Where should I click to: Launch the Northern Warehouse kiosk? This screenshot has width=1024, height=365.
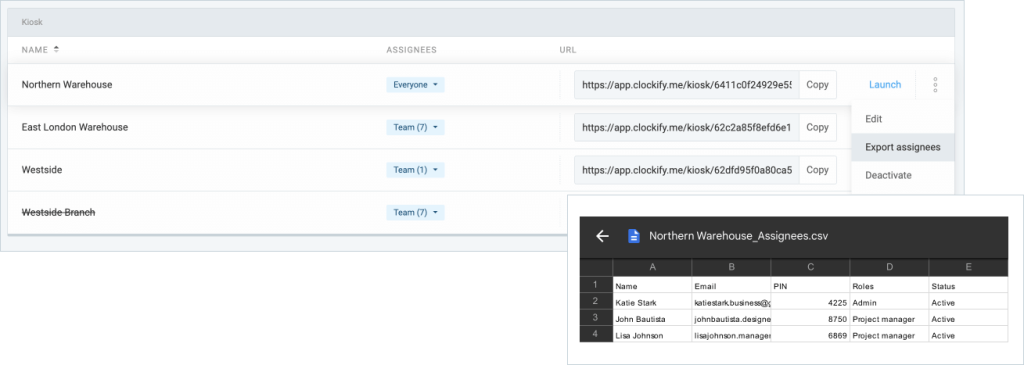(x=885, y=84)
